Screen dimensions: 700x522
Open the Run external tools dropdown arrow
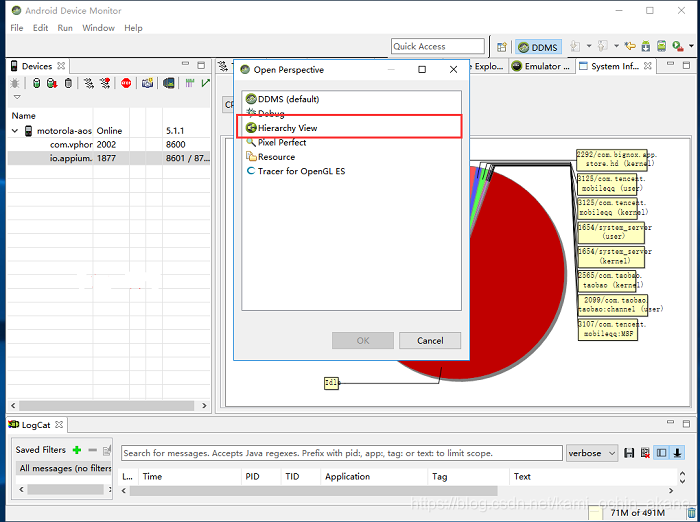click(x=691, y=46)
